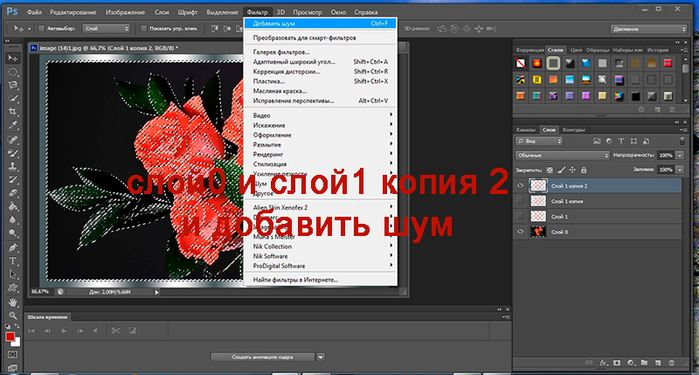Select the Healing Brush tool
This screenshot has width=699, height=375.
point(12,140)
